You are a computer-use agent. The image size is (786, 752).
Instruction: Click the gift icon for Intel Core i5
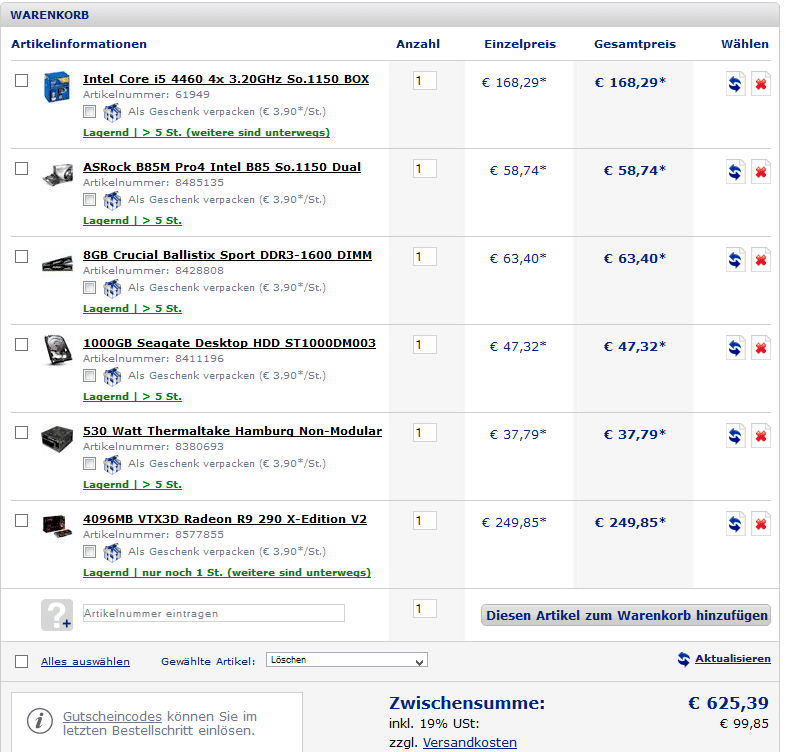click(x=112, y=112)
